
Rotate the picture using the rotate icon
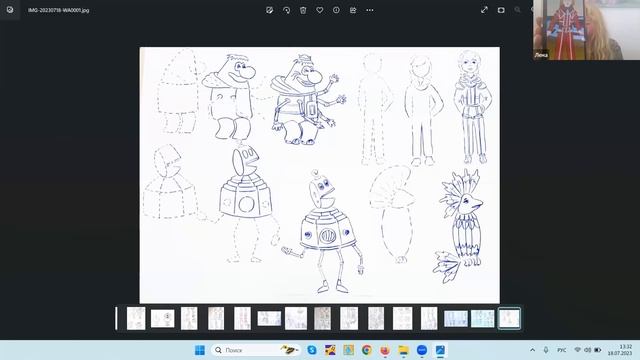(286, 10)
